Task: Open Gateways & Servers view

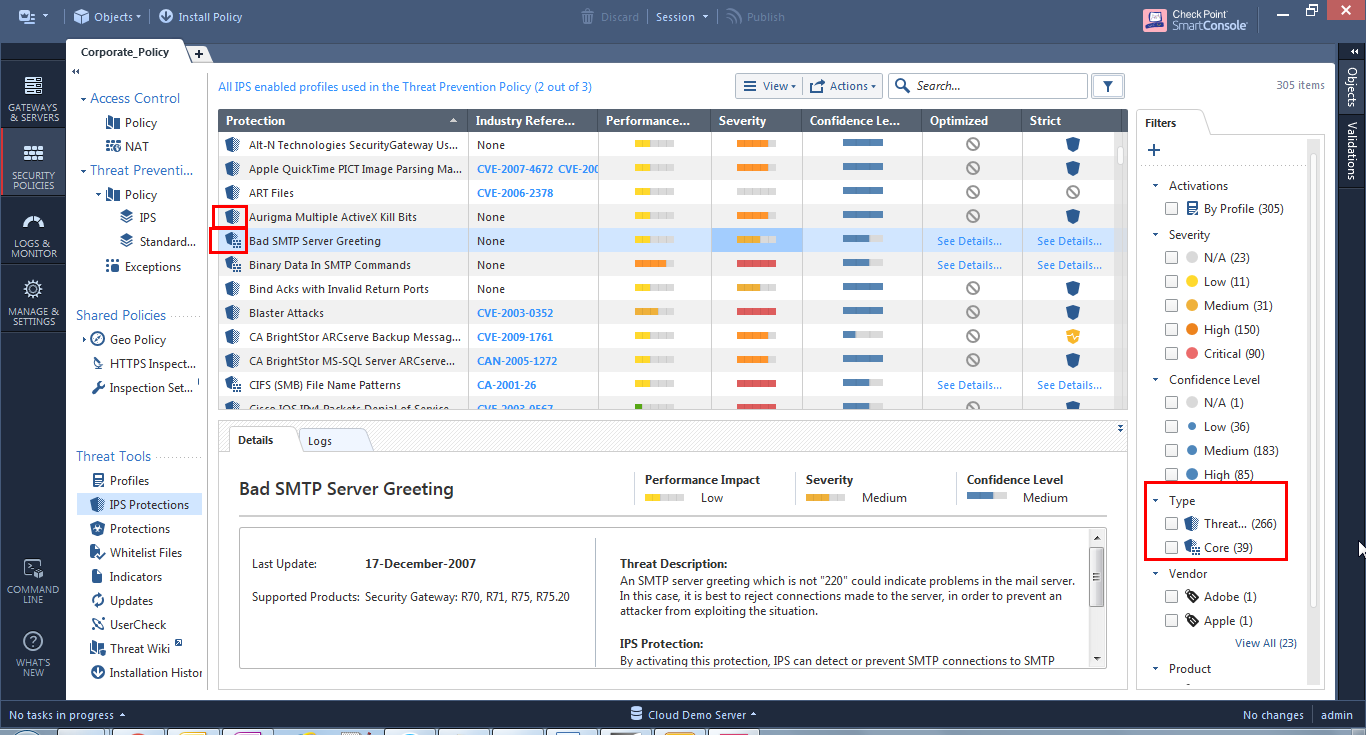Action: (33, 98)
